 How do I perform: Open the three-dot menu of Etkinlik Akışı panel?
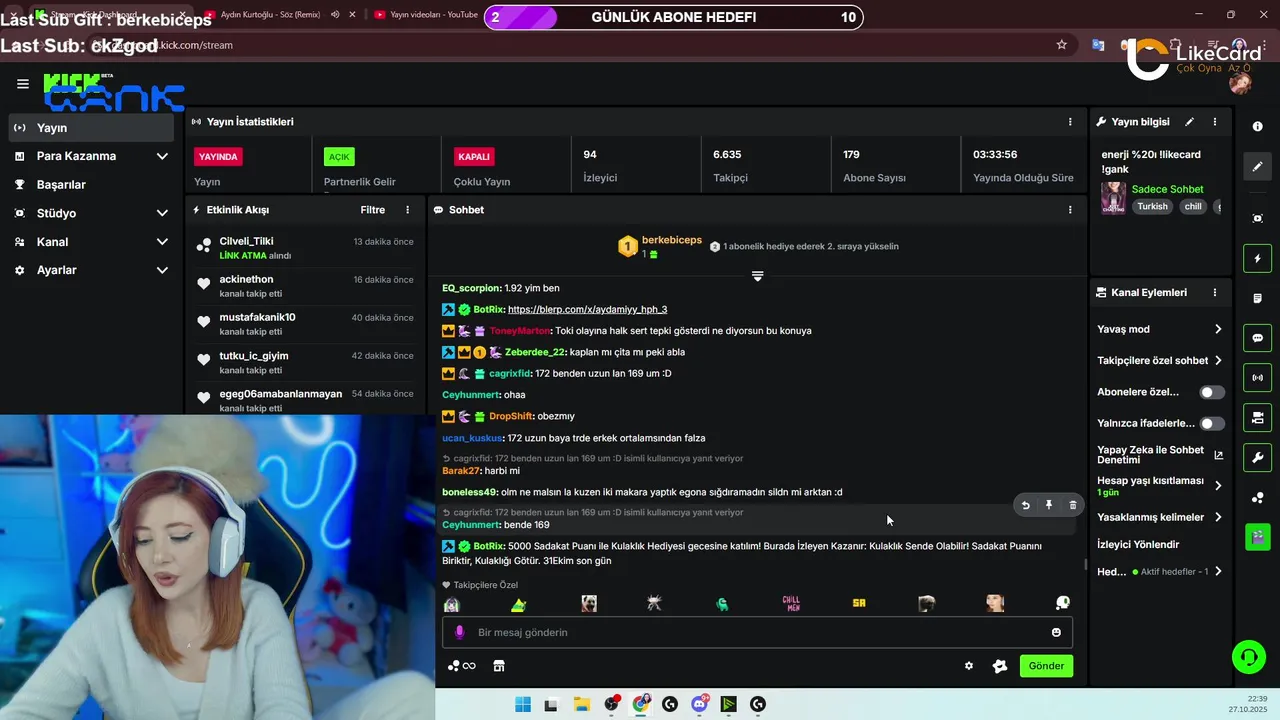[x=407, y=210]
